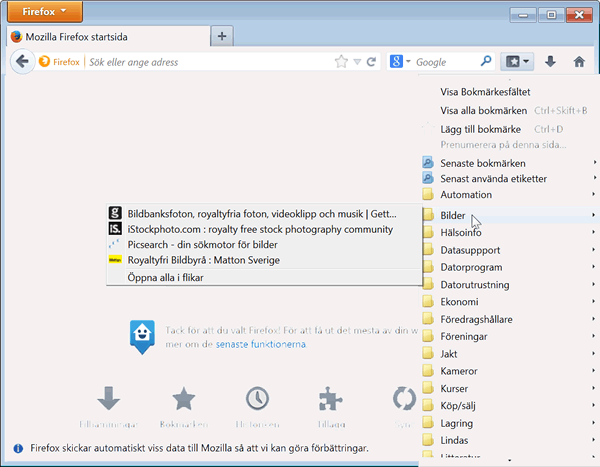Toggle the bookmarks menu toolbar button

(x=517, y=61)
